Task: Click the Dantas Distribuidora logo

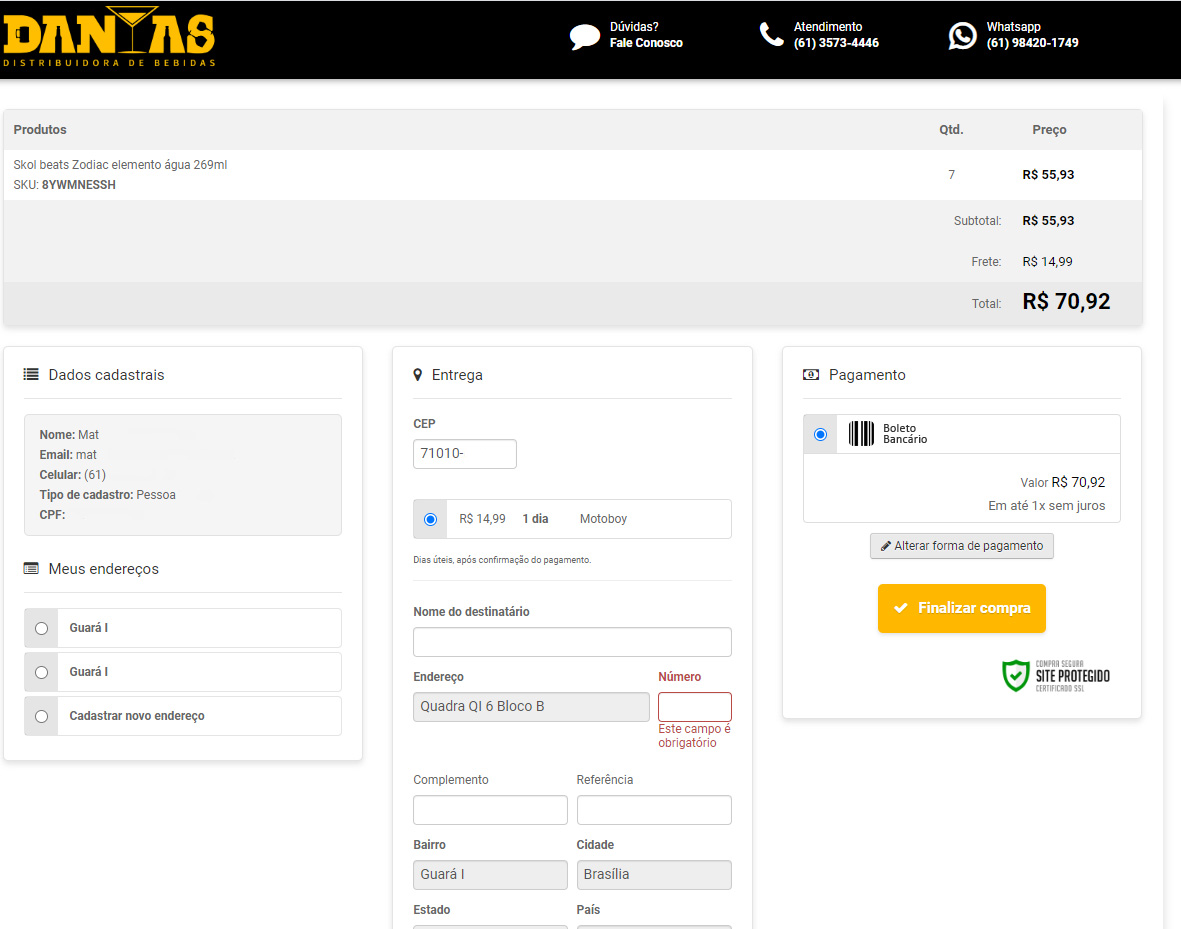Action: (x=110, y=38)
